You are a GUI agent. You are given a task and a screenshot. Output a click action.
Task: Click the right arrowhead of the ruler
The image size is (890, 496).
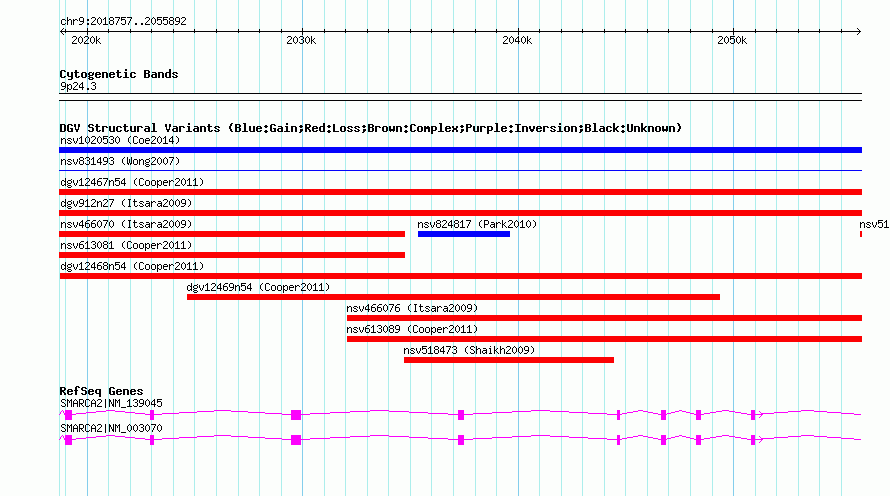pos(858,32)
